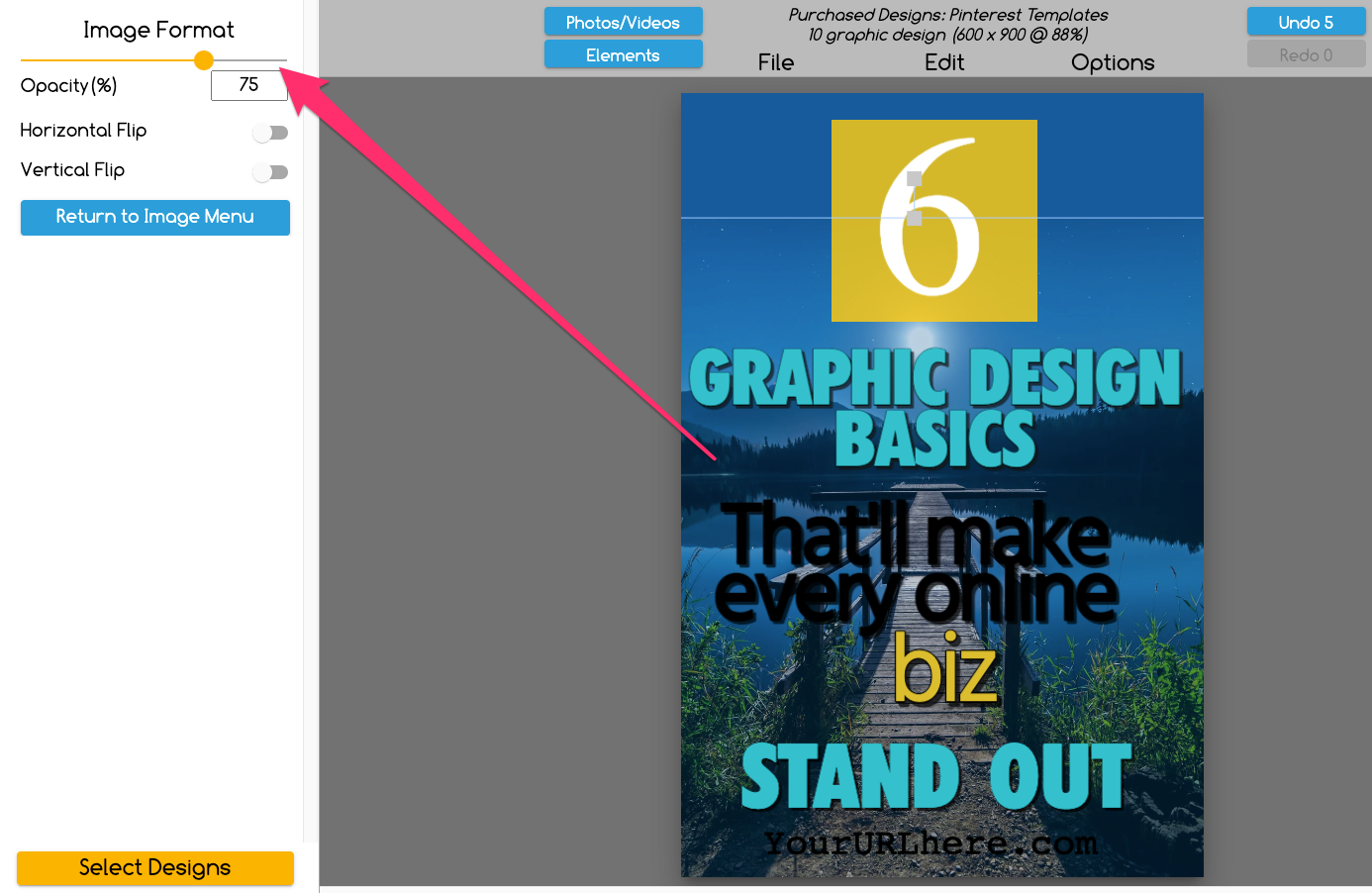Image resolution: width=1372 pixels, height=893 pixels.
Task: Click the Undo 5 button
Action: click(x=1305, y=22)
